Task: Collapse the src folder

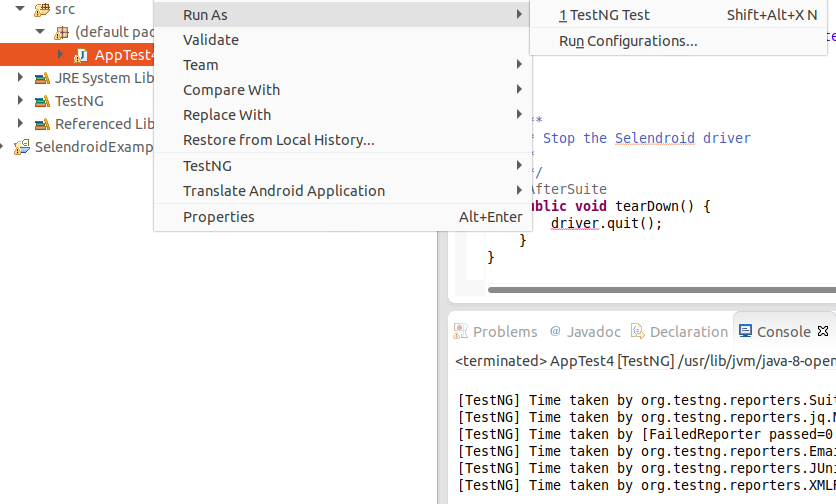Action: pyautogui.click(x=20, y=9)
